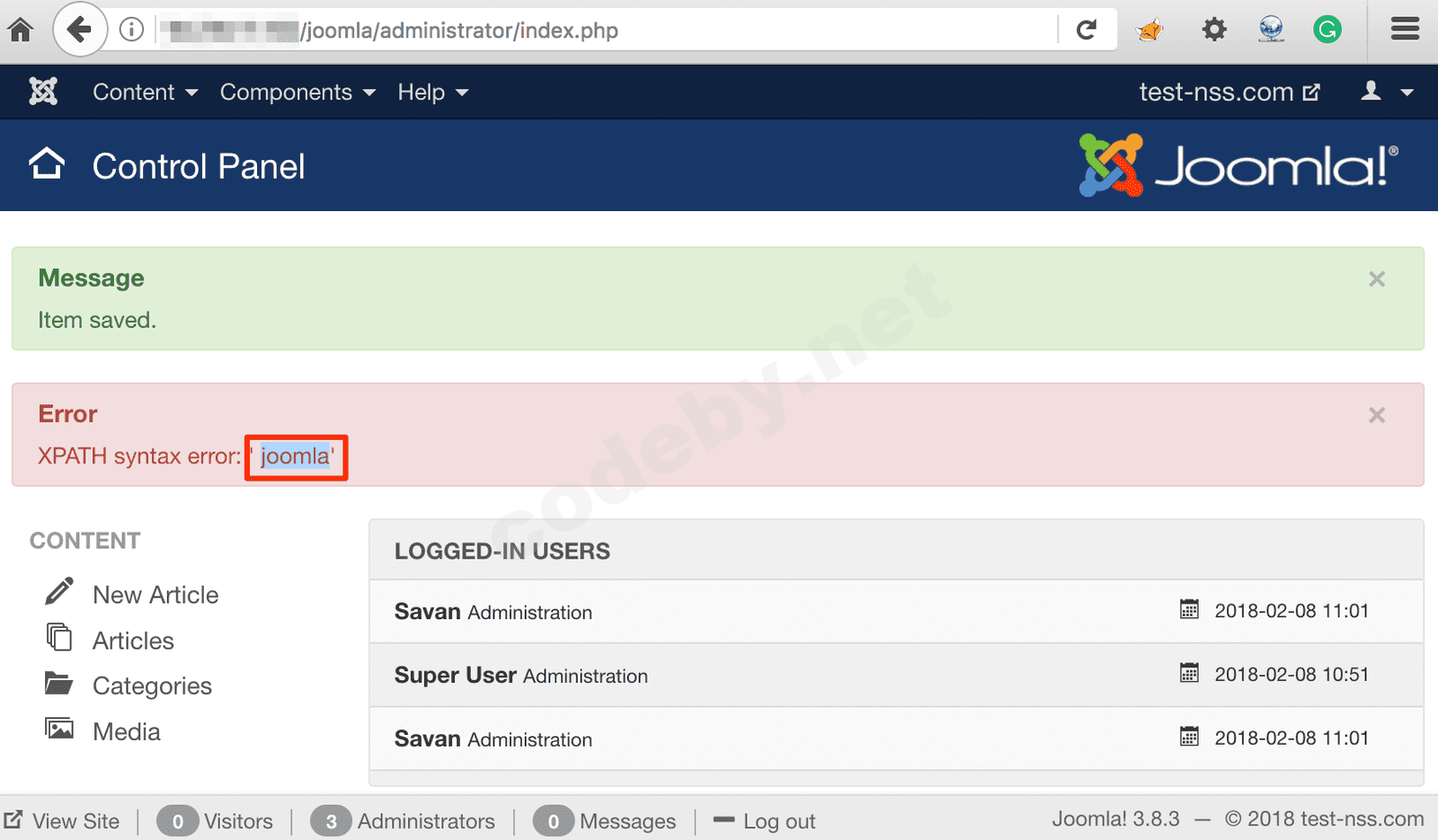Click the browser home icon

[x=20, y=30]
